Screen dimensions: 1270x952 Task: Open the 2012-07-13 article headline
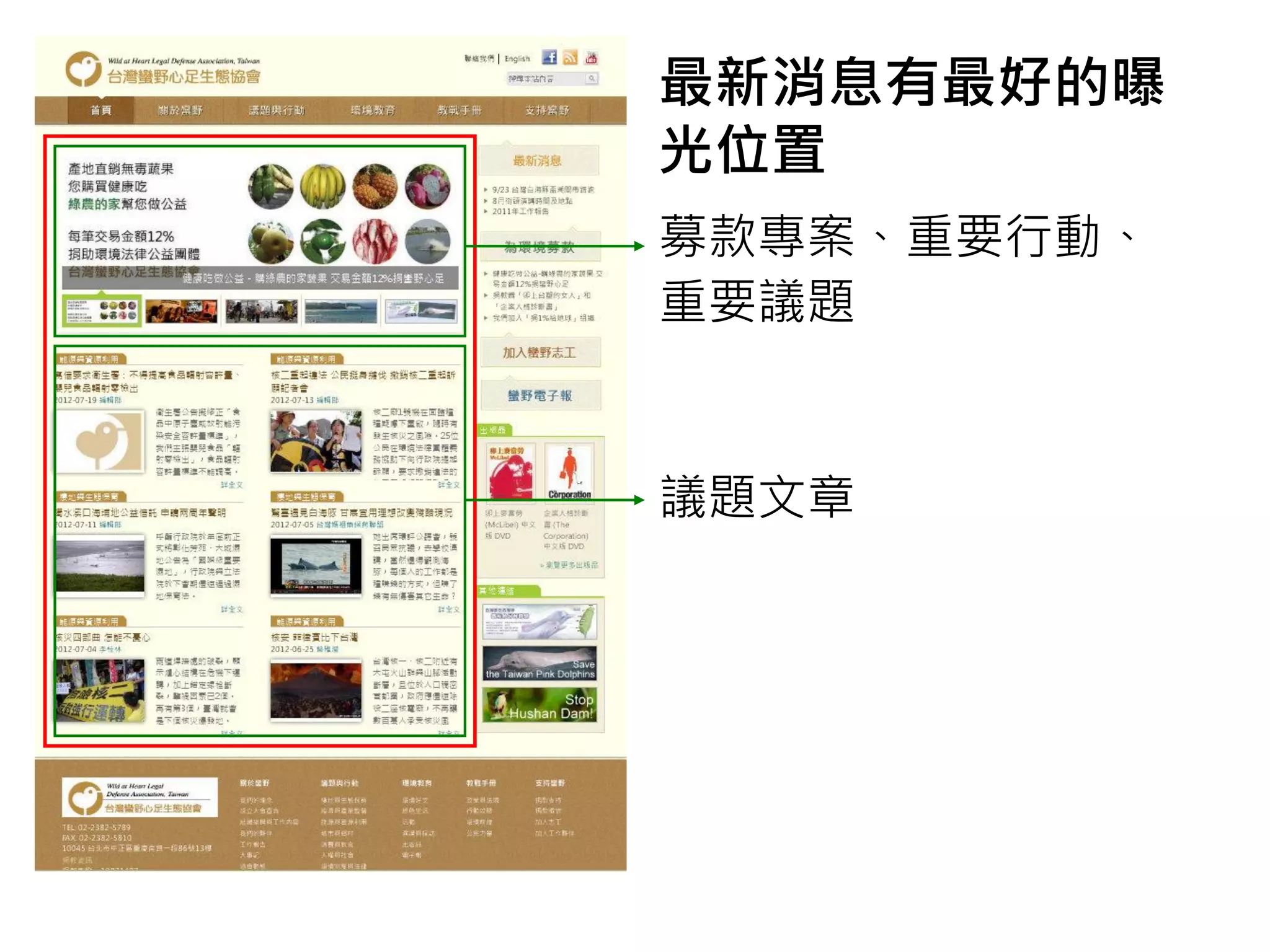click(363, 381)
